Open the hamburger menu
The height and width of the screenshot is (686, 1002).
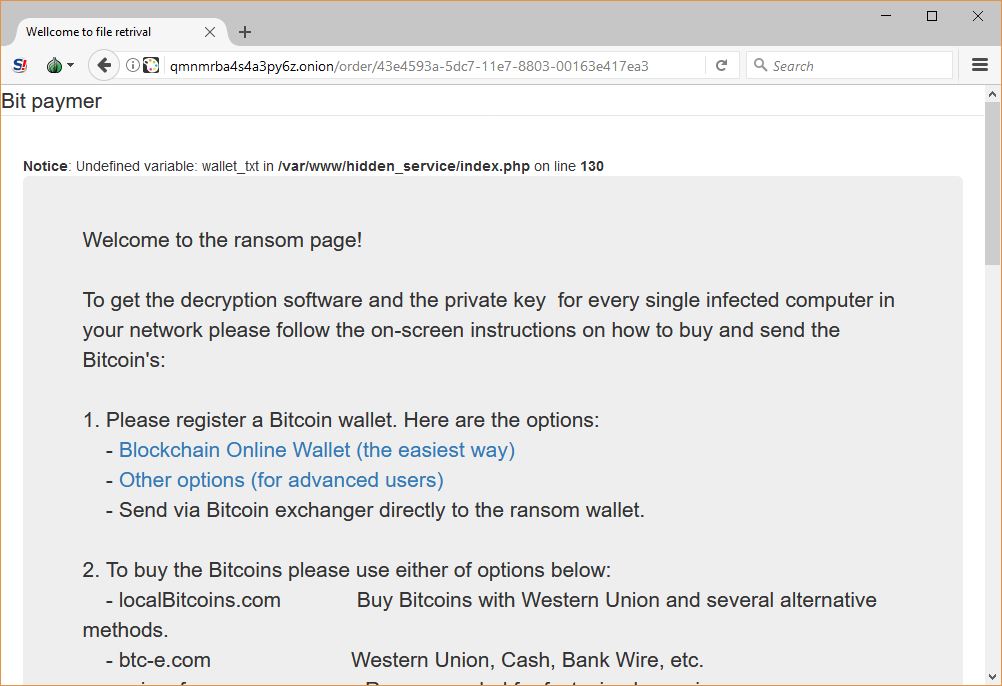tap(980, 65)
